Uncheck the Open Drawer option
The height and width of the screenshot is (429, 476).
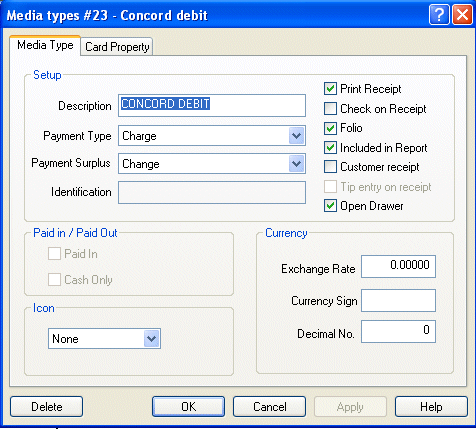tap(330, 206)
